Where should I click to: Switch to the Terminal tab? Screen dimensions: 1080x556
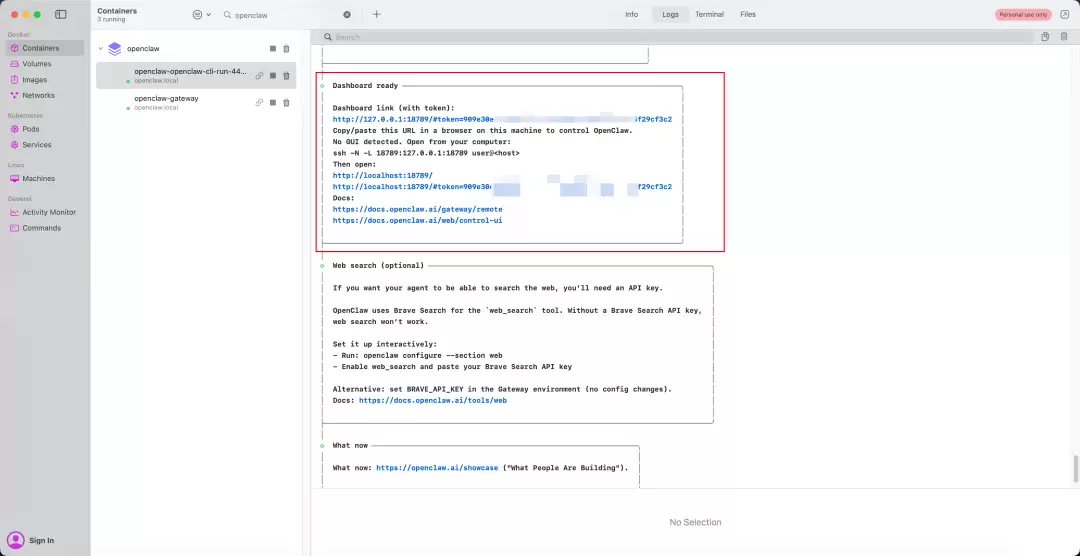(x=709, y=15)
